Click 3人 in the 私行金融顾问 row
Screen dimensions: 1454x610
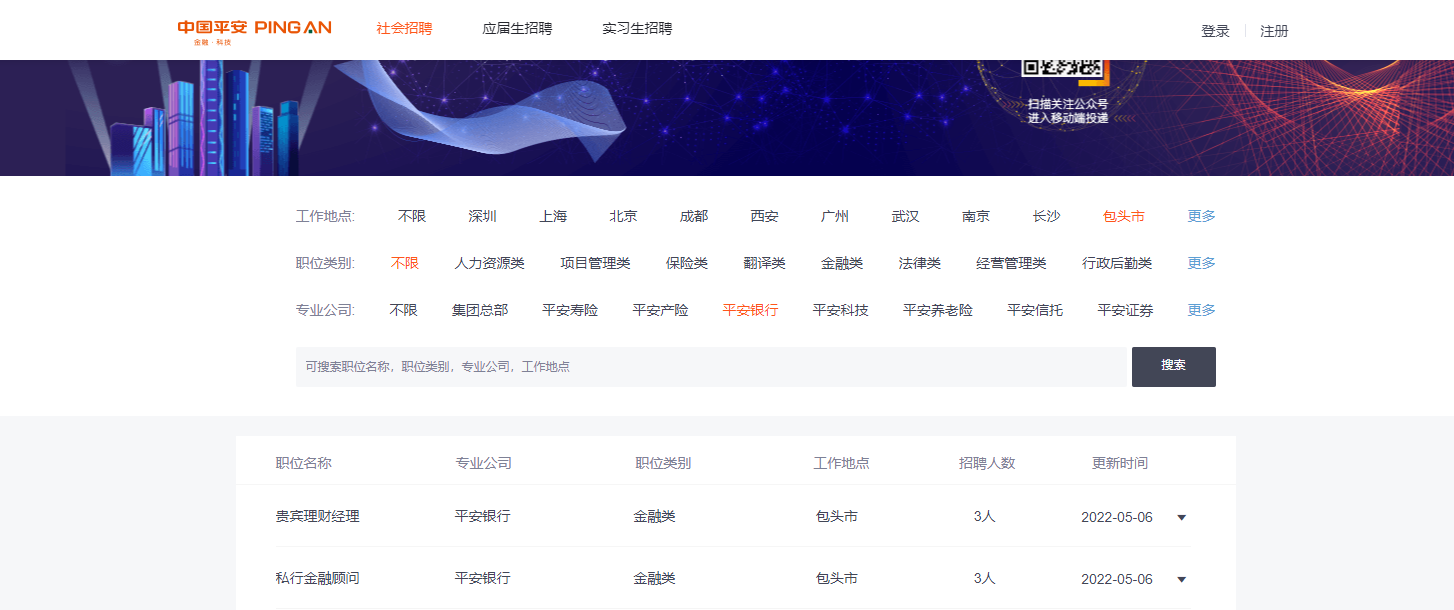click(985, 579)
